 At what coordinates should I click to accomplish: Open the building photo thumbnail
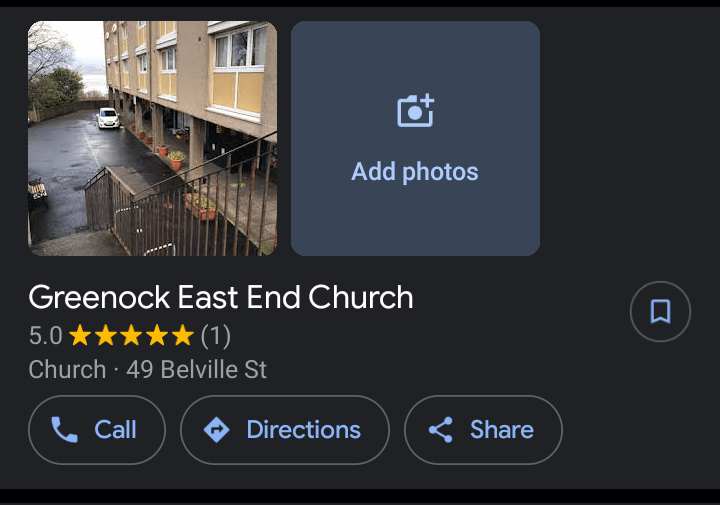click(x=152, y=138)
